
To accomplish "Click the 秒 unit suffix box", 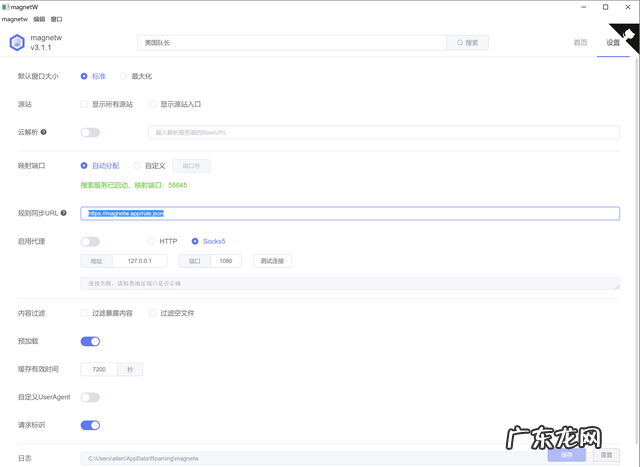I will pyautogui.click(x=130, y=369).
